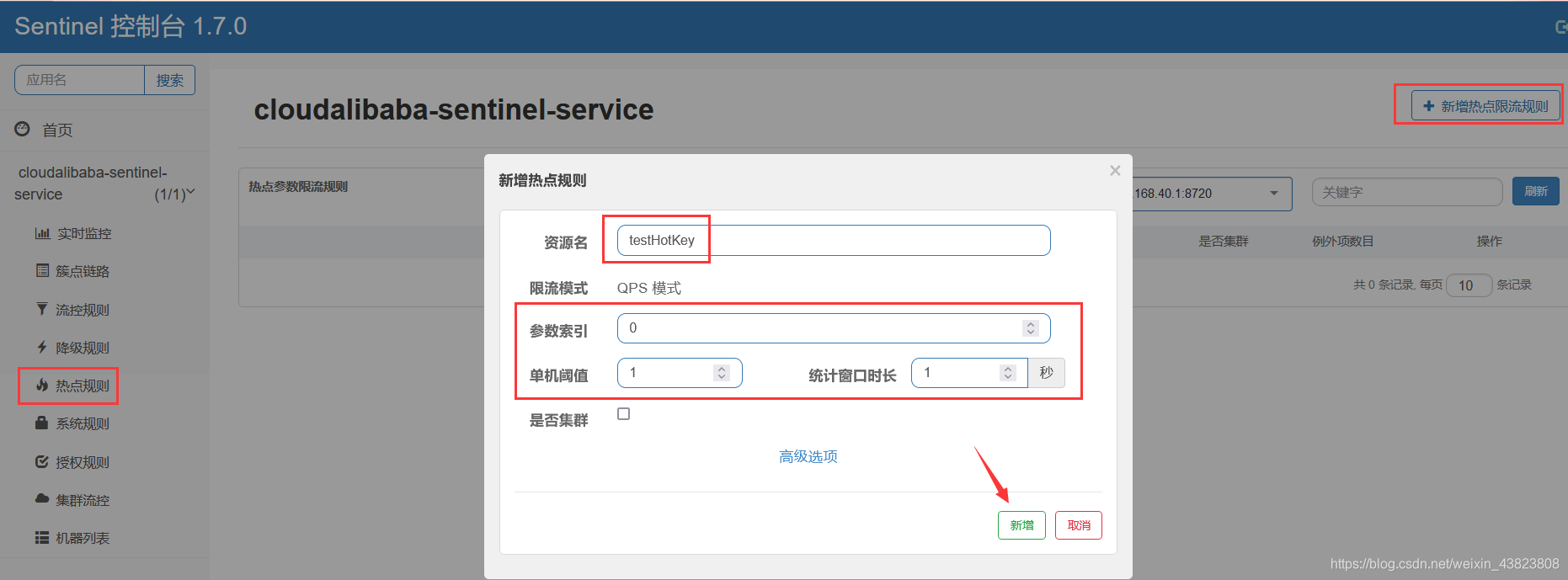This screenshot has width=1568, height=580.
Task: Click the 是否集群 column header
Action: (x=1224, y=242)
